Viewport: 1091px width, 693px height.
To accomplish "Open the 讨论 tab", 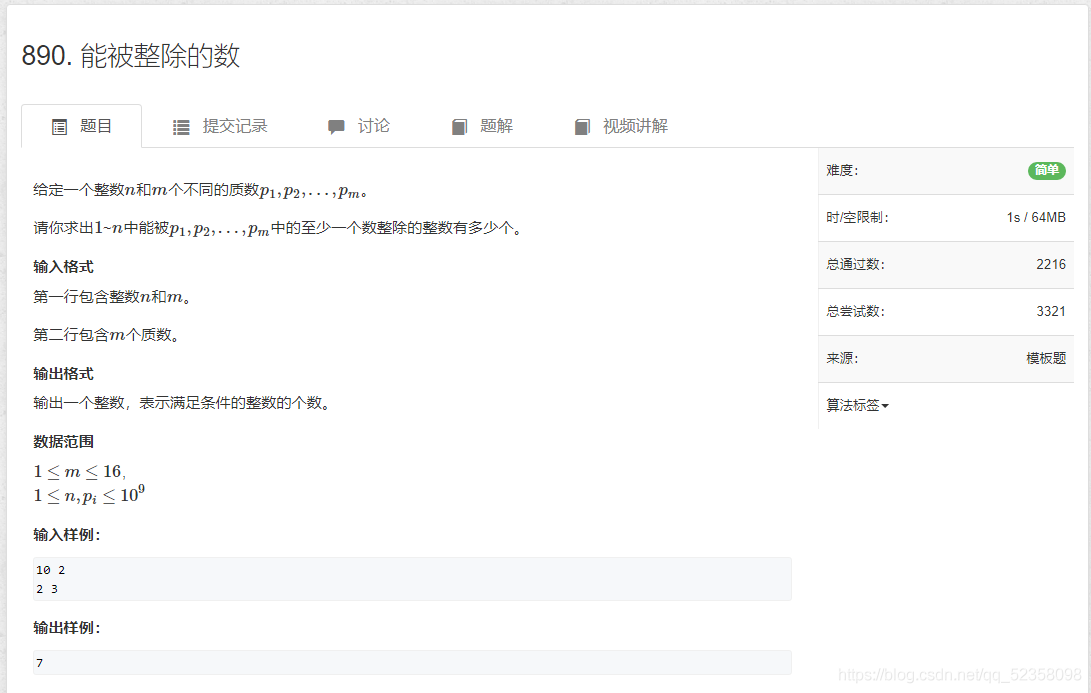I will point(358,126).
